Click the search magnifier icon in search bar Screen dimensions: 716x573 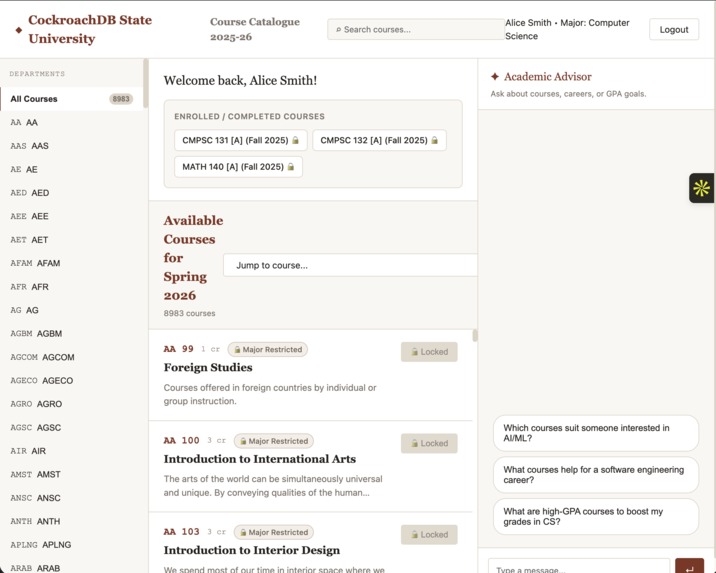coord(338,30)
